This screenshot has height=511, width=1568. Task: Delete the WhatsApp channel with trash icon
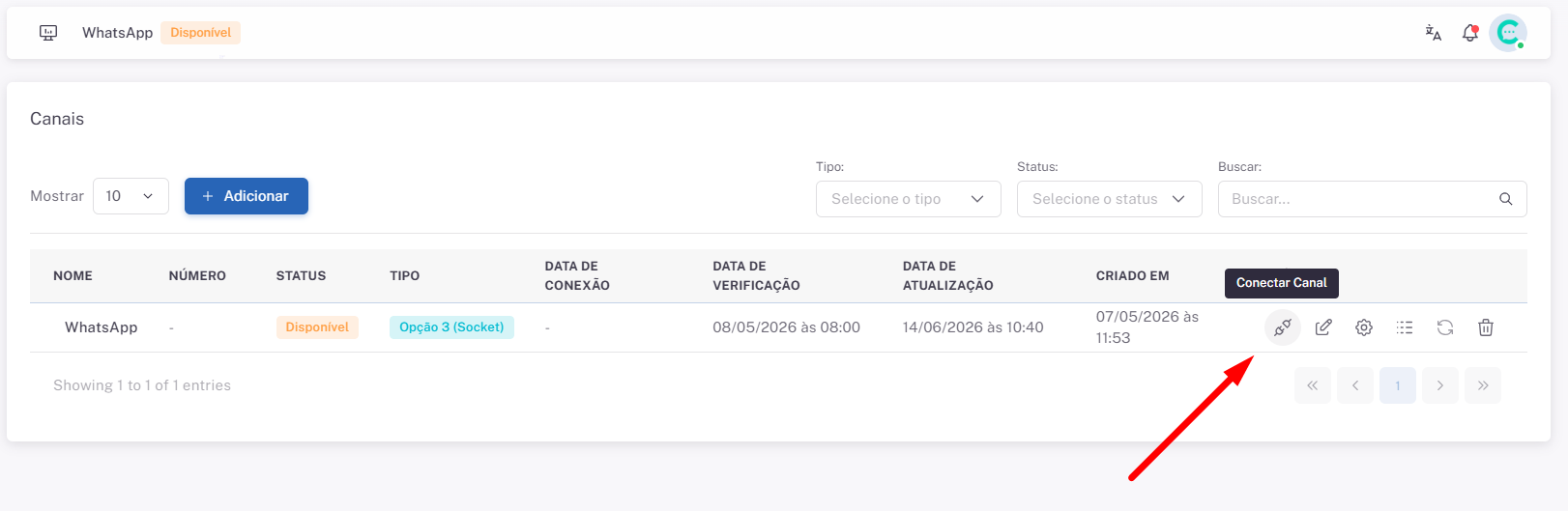[1486, 327]
